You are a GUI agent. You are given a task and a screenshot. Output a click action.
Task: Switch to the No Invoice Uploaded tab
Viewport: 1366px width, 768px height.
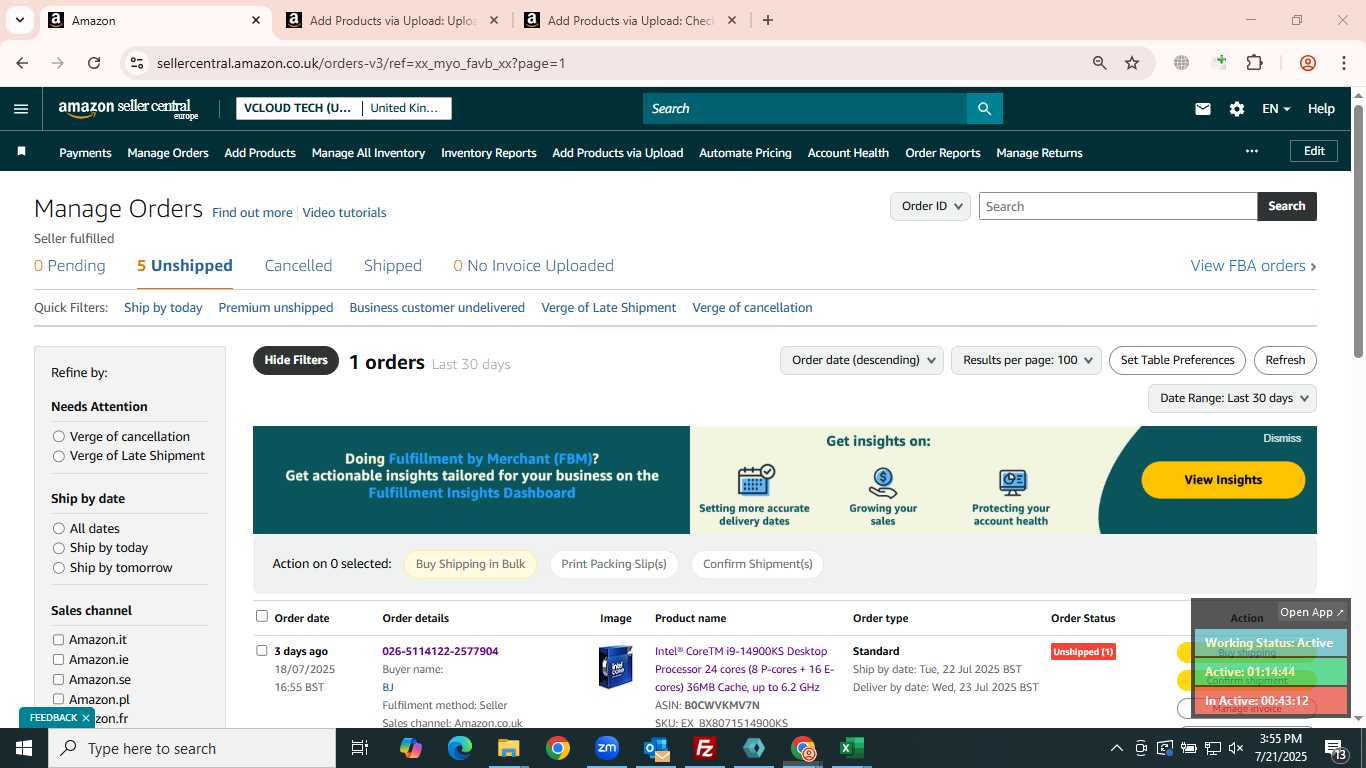point(534,266)
